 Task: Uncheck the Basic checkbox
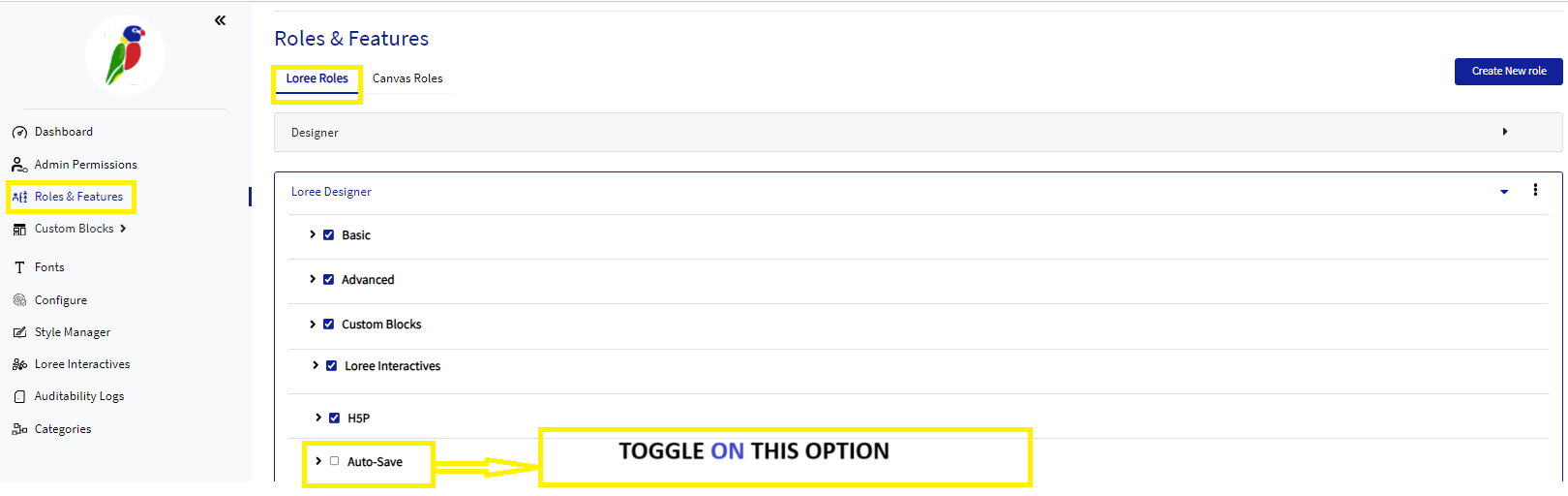pyautogui.click(x=328, y=234)
